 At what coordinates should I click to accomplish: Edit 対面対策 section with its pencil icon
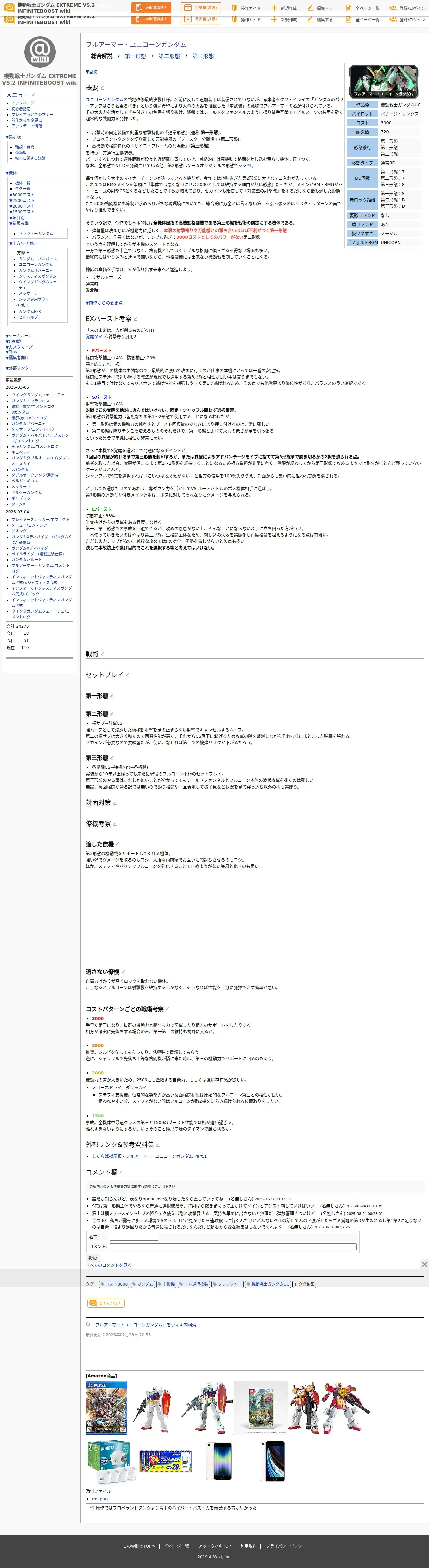pos(115,802)
